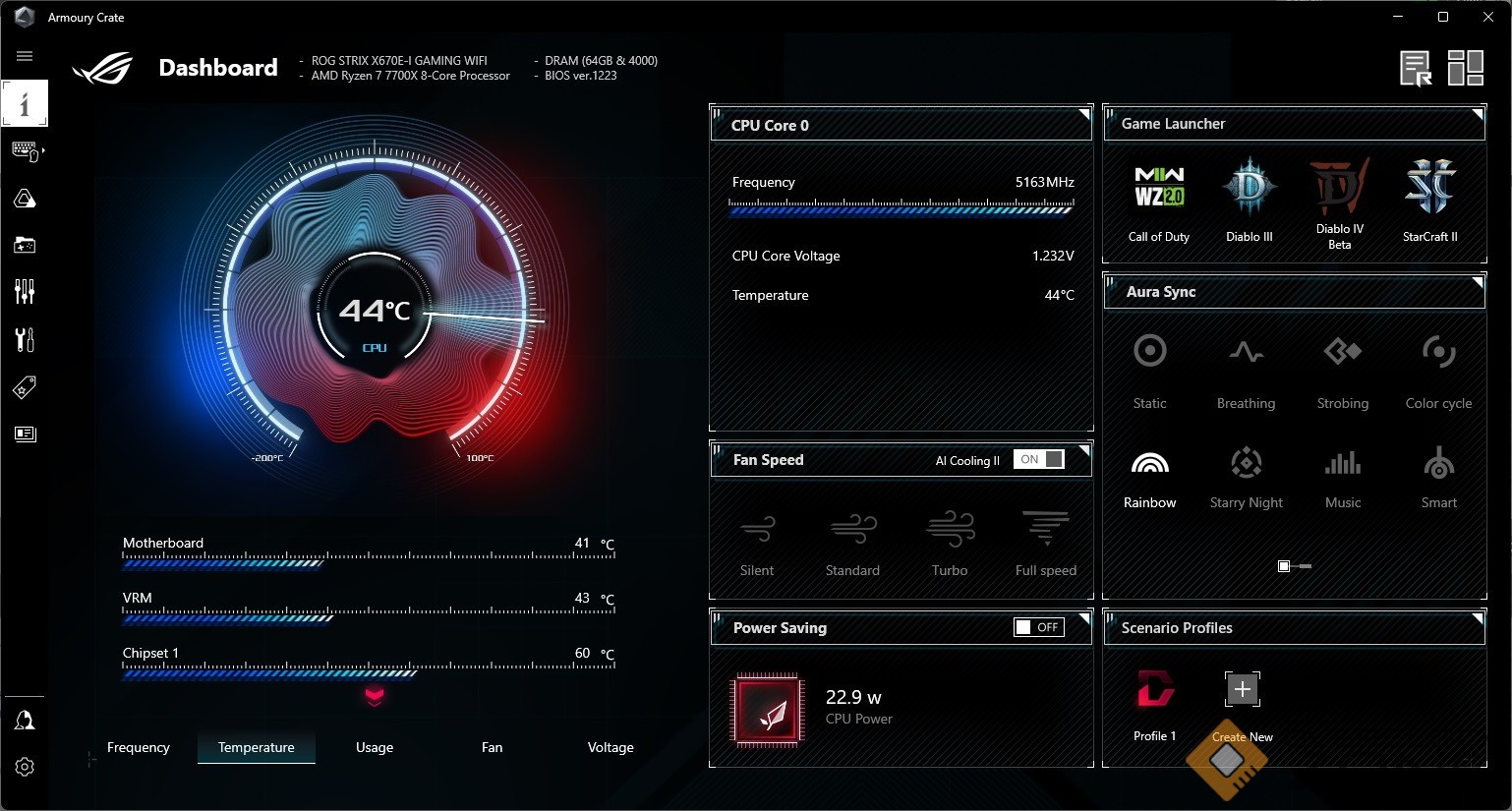
Task: Expand the device submenu arrow beside keyboard icon
Action: 43,150
